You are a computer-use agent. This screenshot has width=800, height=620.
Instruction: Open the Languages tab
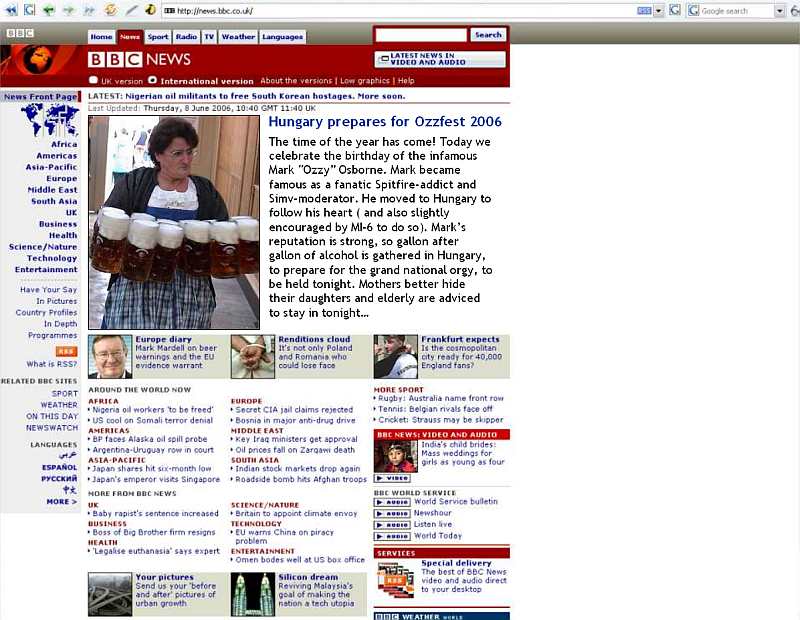click(283, 37)
